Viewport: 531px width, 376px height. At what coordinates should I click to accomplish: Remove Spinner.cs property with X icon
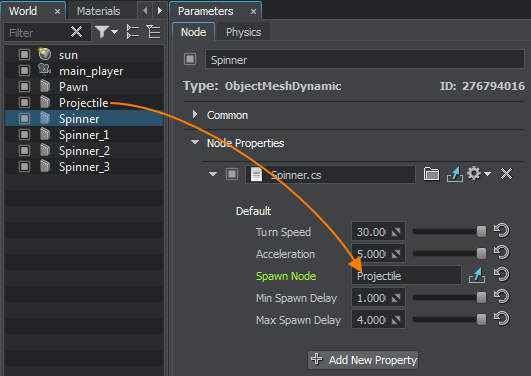click(506, 174)
